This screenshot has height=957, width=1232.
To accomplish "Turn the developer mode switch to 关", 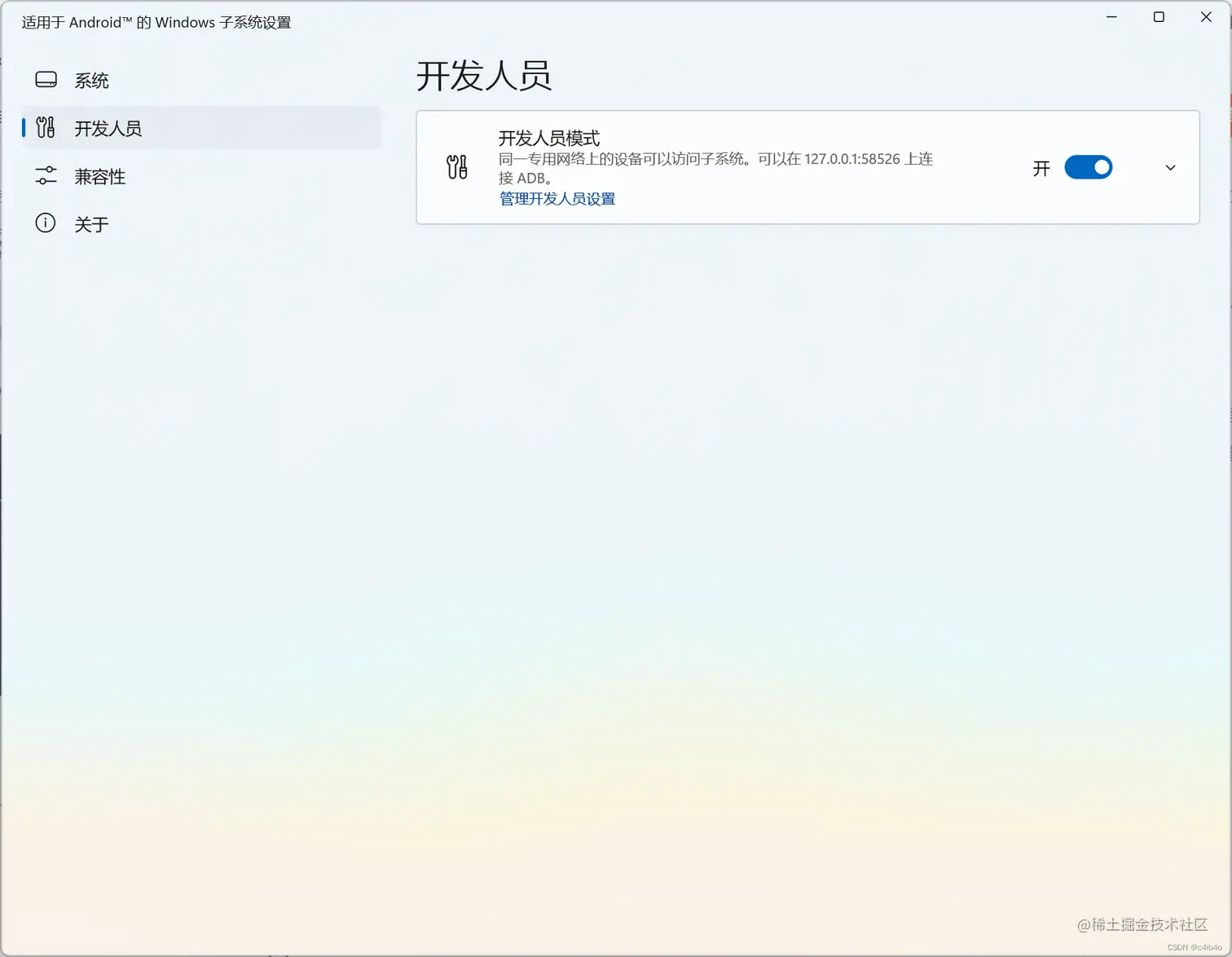I will [x=1089, y=167].
